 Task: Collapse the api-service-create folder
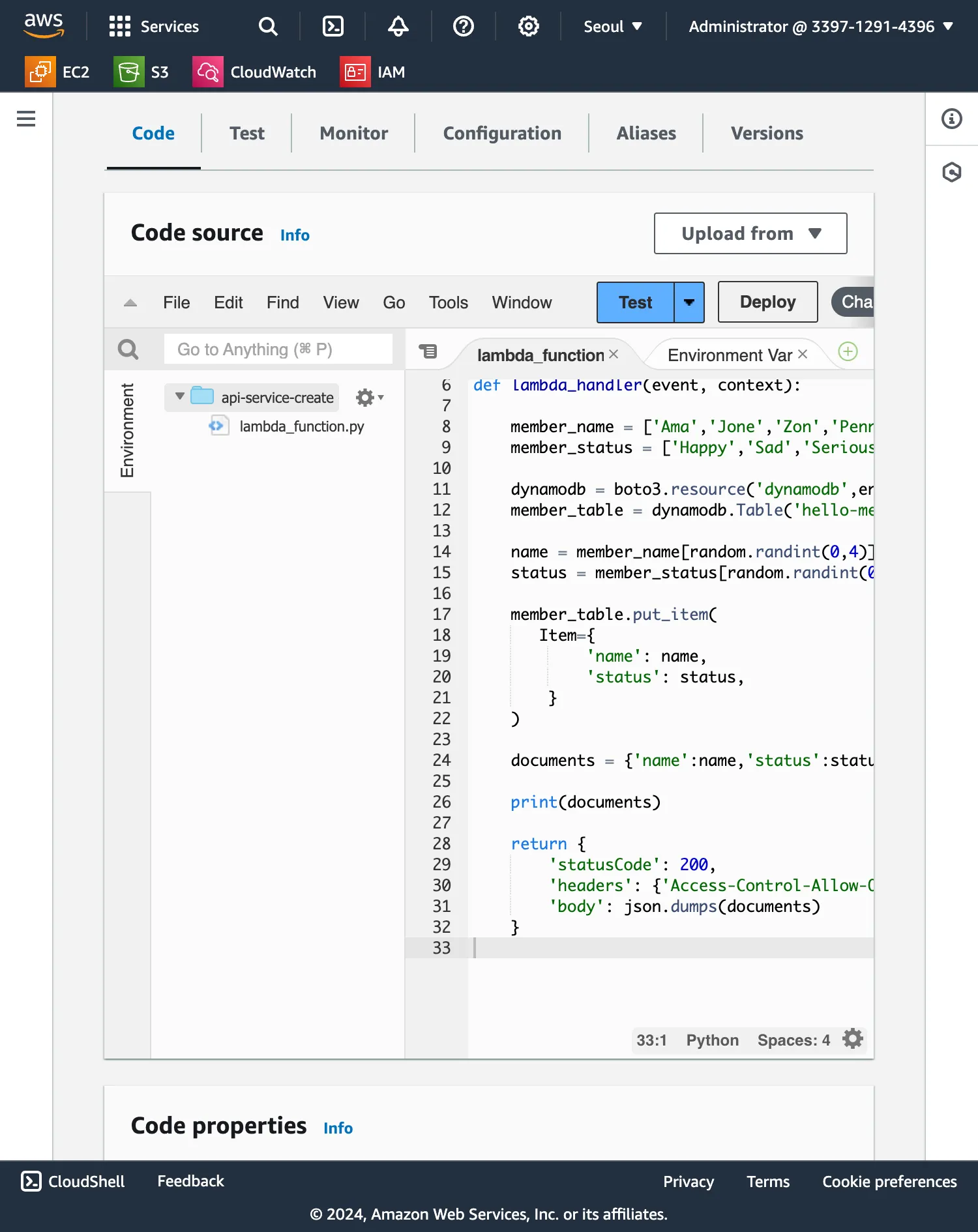180,396
